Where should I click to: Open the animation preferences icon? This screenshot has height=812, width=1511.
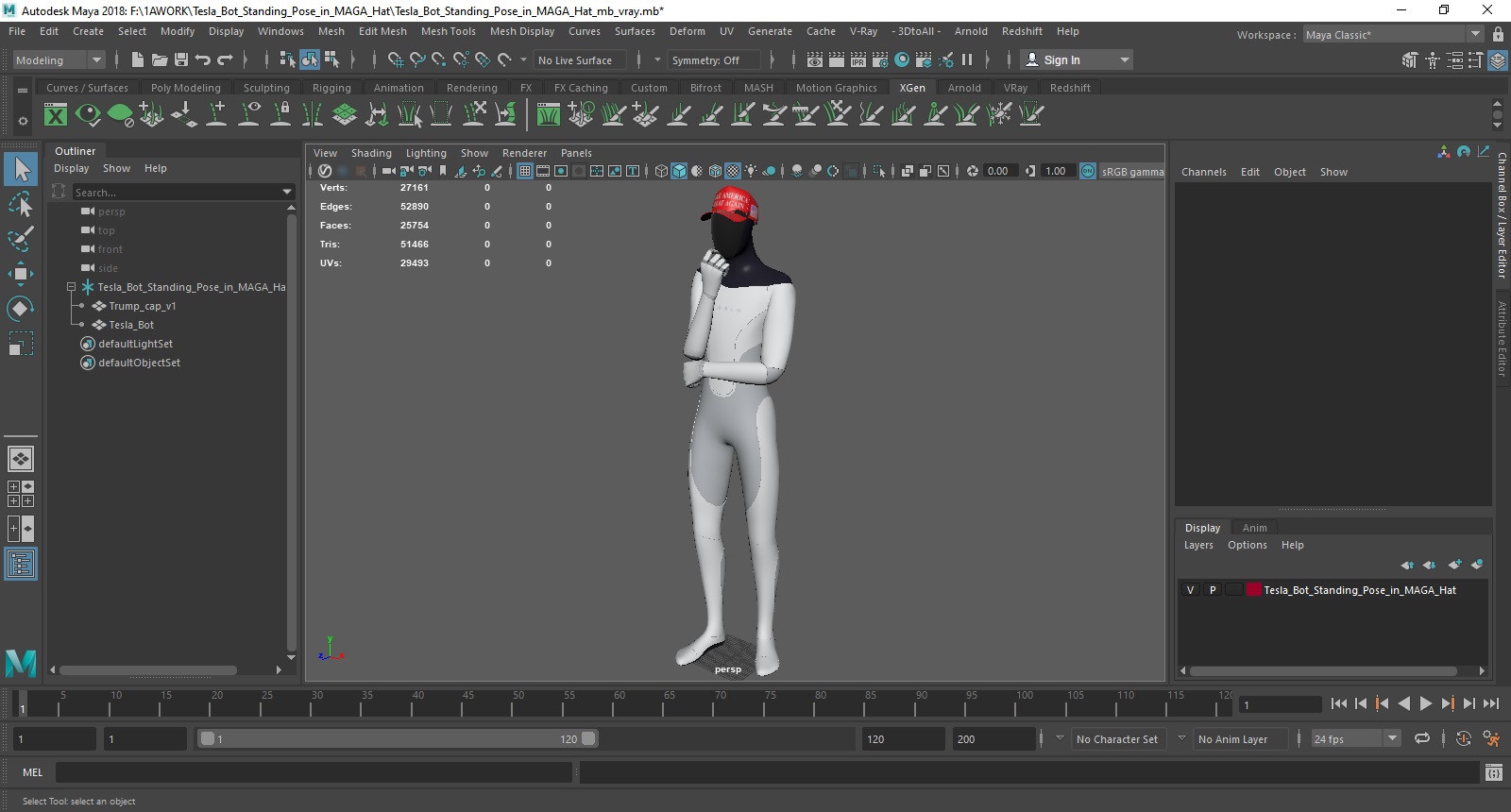[1491, 738]
